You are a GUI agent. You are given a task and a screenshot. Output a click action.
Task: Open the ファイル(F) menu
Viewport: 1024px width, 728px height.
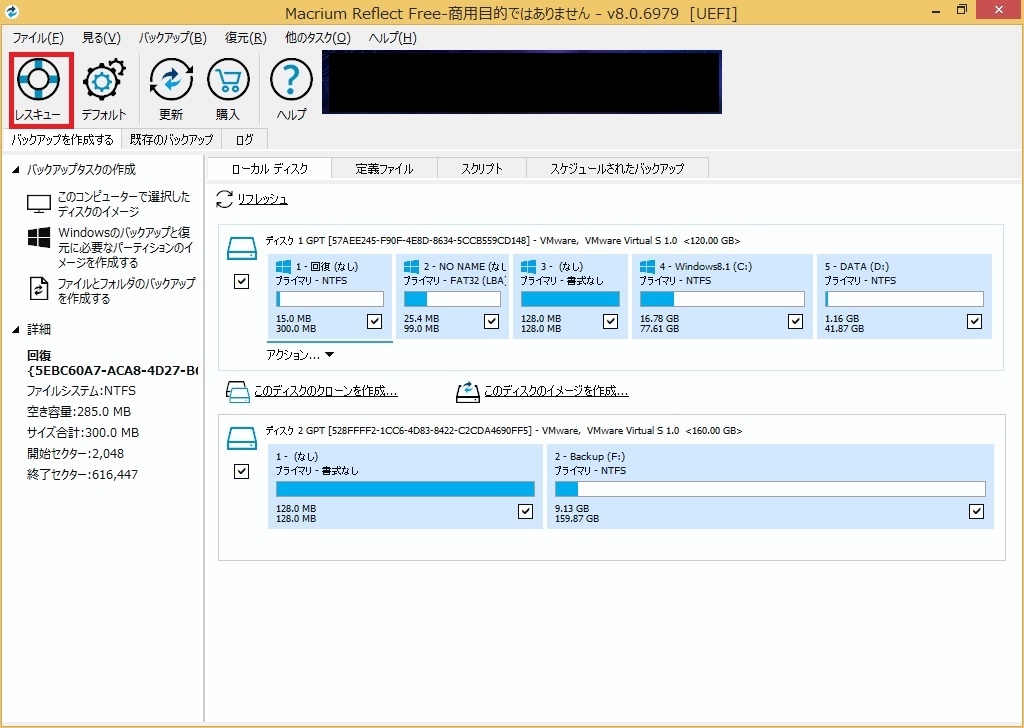click(x=38, y=38)
